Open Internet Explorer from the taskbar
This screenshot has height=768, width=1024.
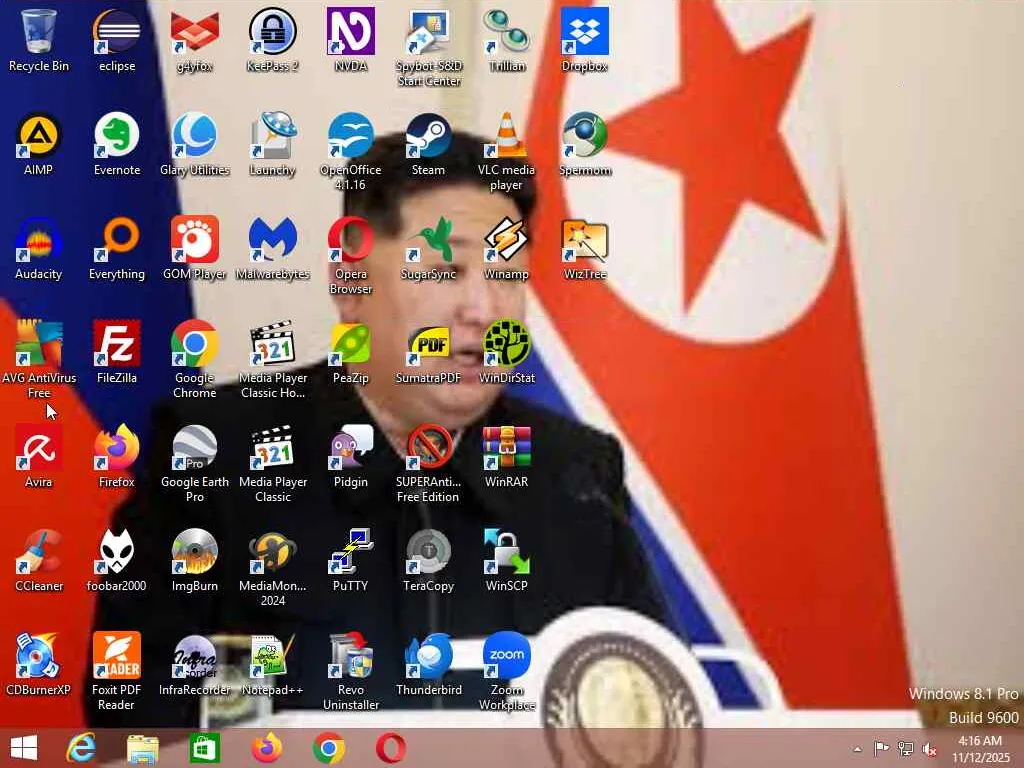coord(81,748)
